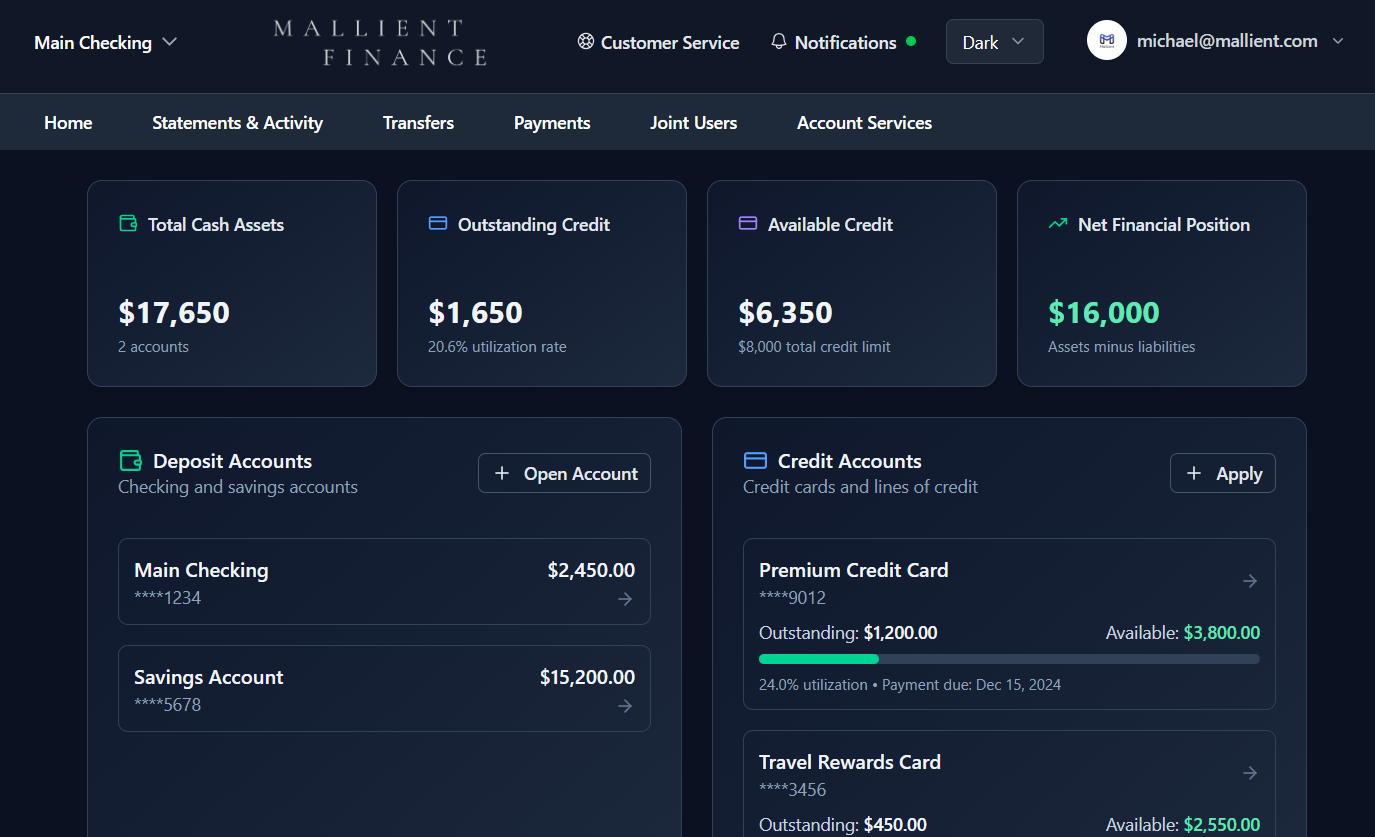Click the arrow icon on Main Checking row
1375x837 pixels.
tap(625, 599)
